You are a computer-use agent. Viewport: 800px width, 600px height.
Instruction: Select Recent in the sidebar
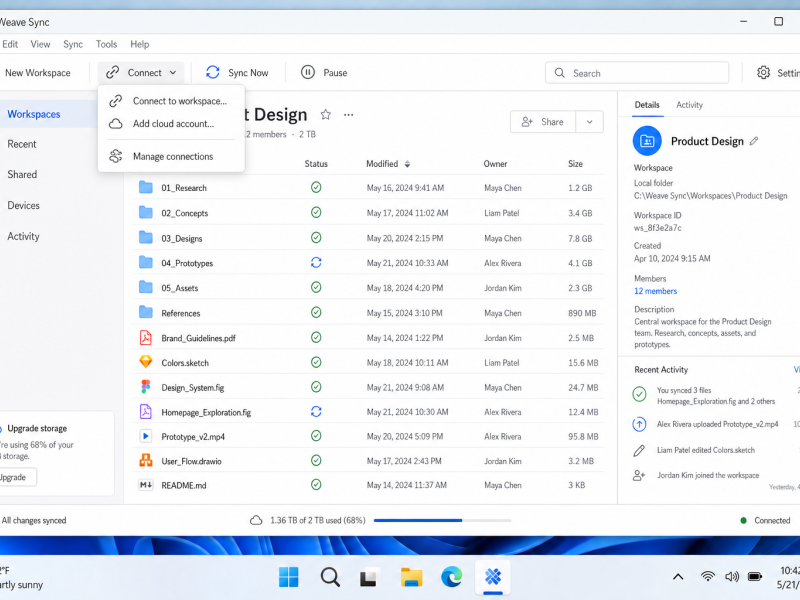point(22,144)
